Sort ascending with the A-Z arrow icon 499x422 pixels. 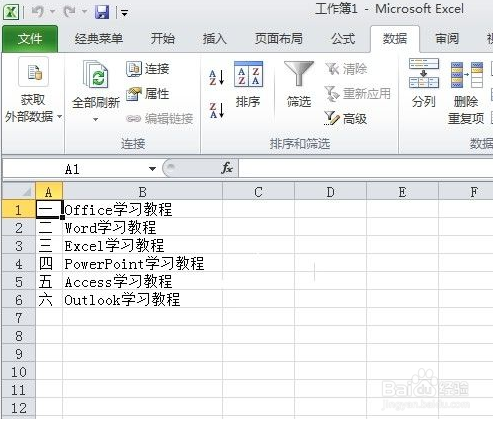pyautogui.click(x=216, y=77)
